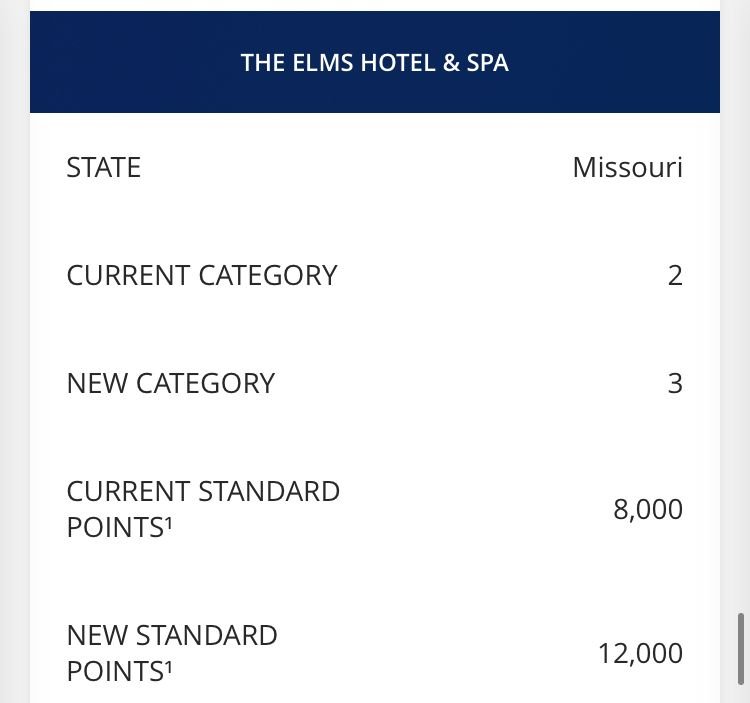The width and height of the screenshot is (750, 703).
Task: Click the vertical scrollbar thumb
Action: pos(741,649)
